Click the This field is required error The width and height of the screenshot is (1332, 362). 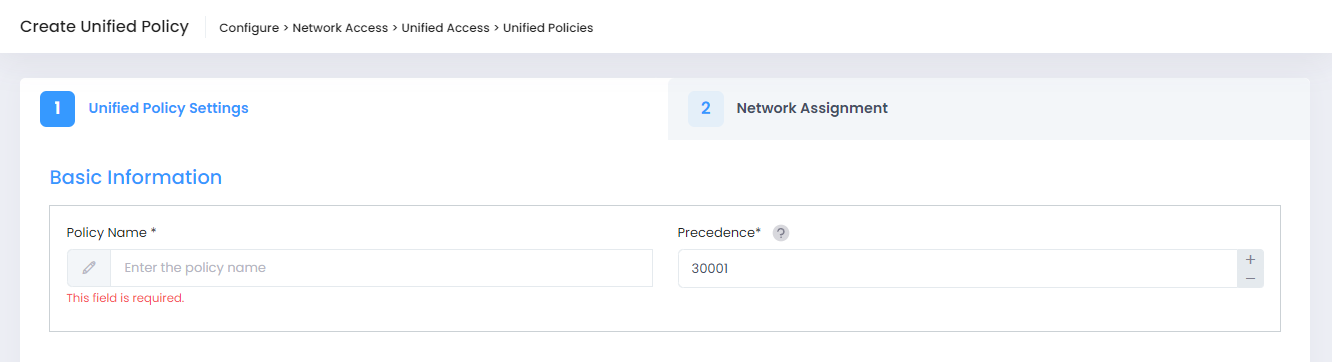(x=125, y=298)
